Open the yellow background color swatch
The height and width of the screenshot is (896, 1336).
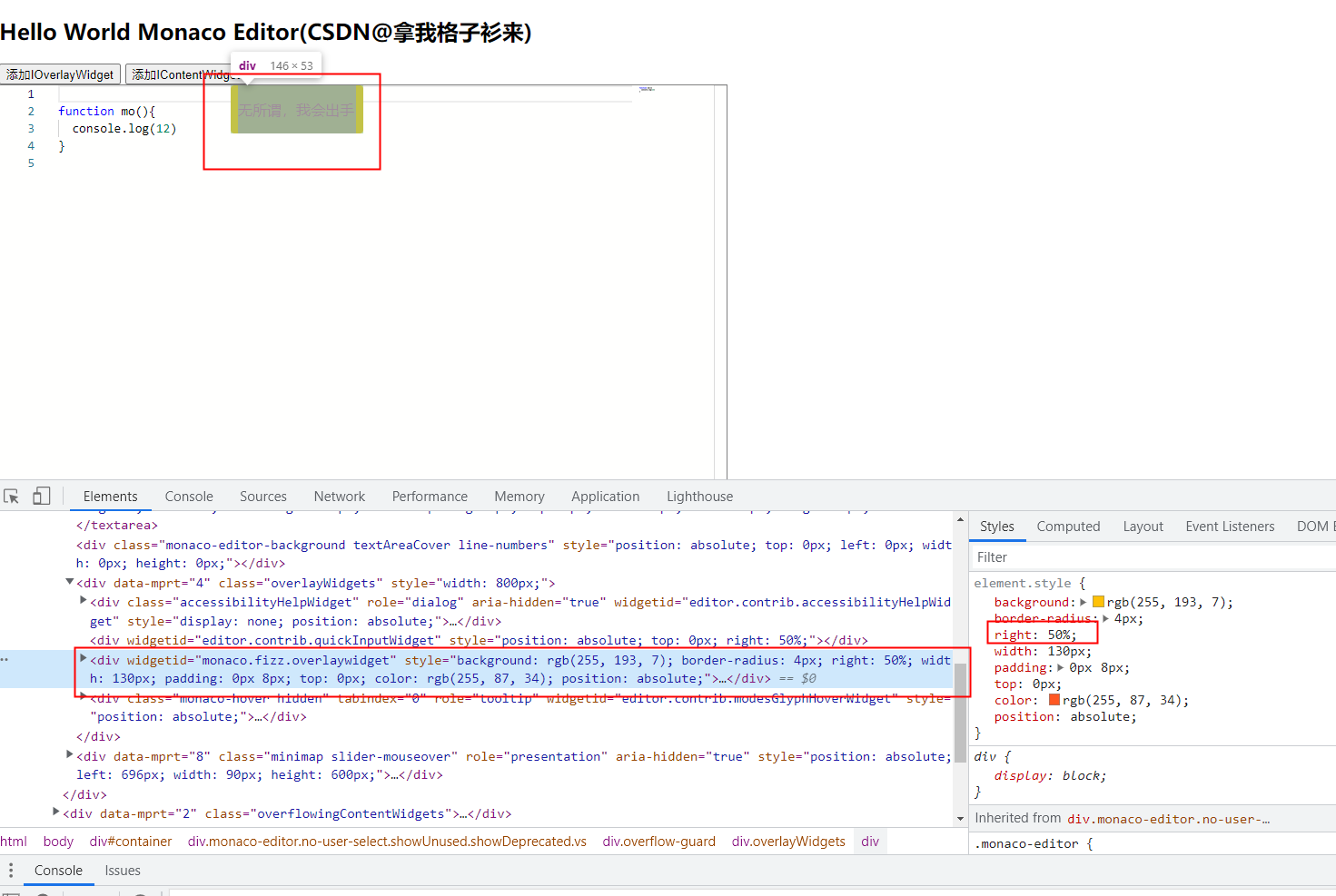click(x=1098, y=602)
